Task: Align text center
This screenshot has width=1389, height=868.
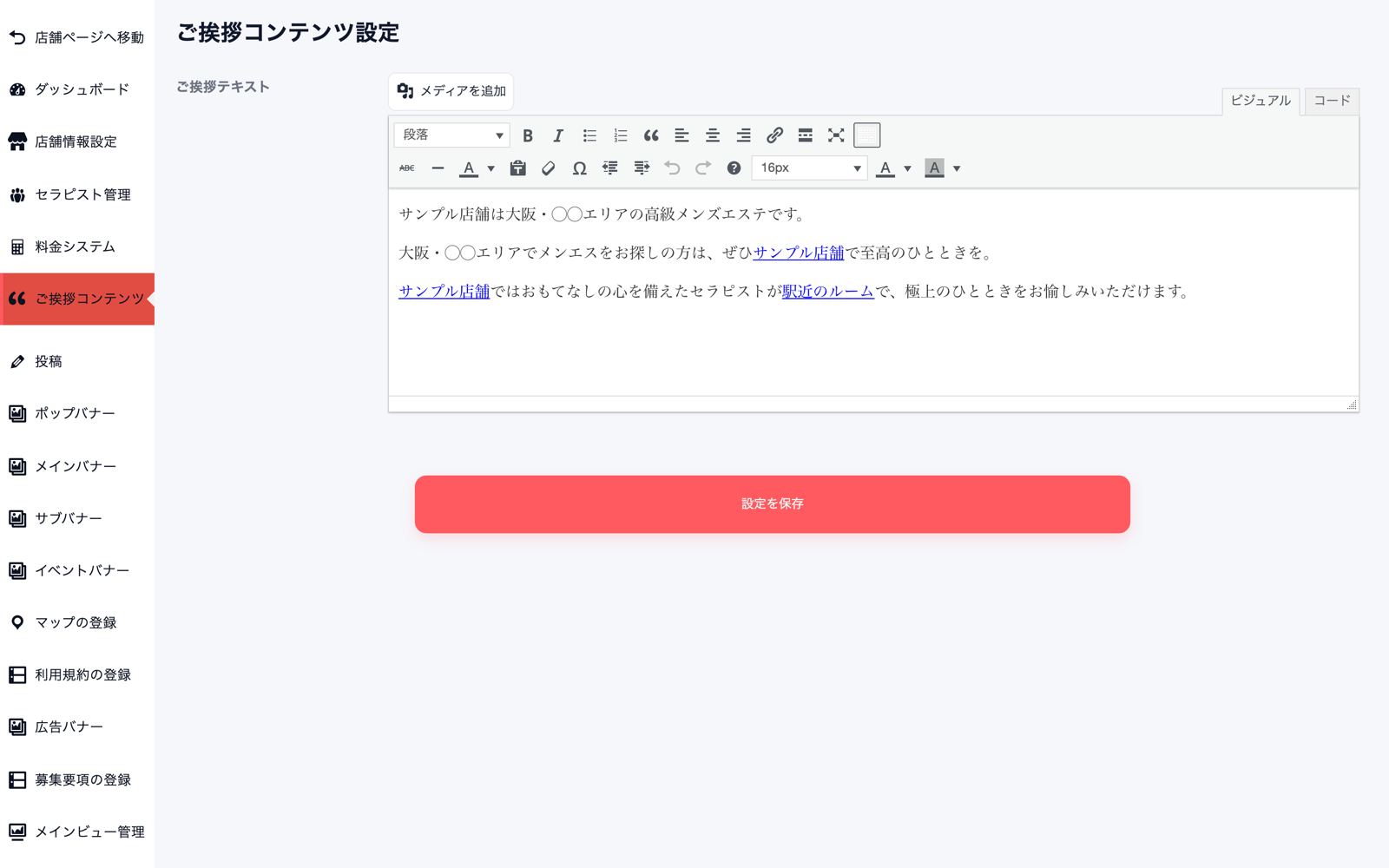Action: click(713, 135)
